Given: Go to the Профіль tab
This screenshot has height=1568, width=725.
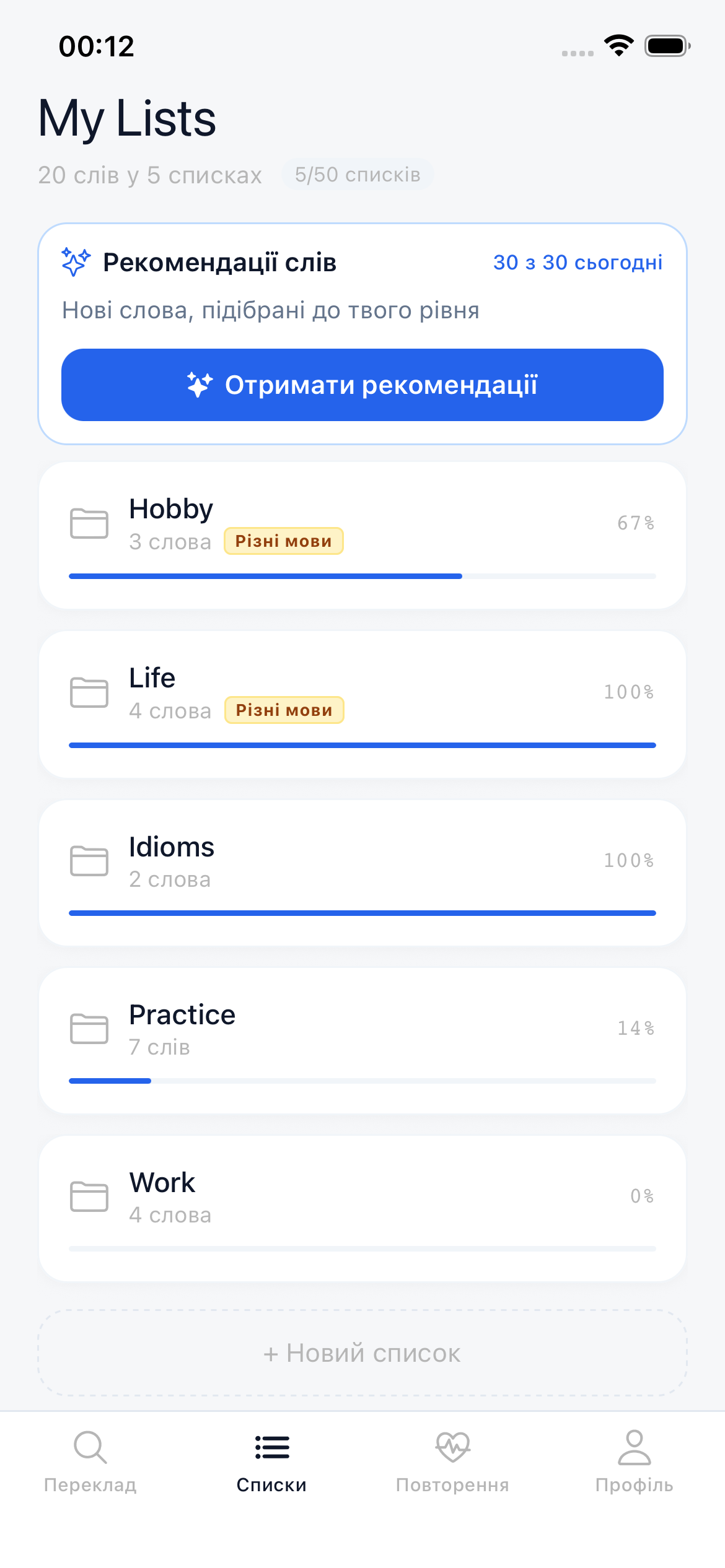Looking at the screenshot, I should click(x=634, y=1461).
